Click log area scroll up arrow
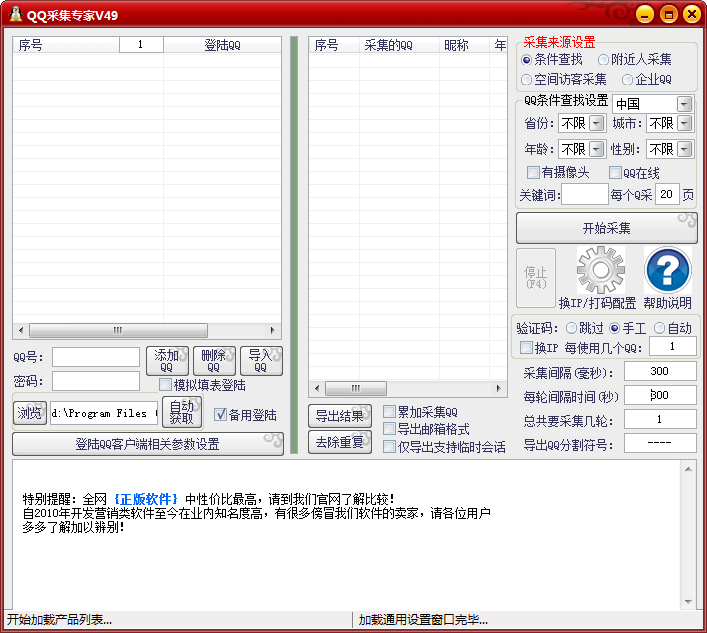This screenshot has height=633, width=707. 688,469
